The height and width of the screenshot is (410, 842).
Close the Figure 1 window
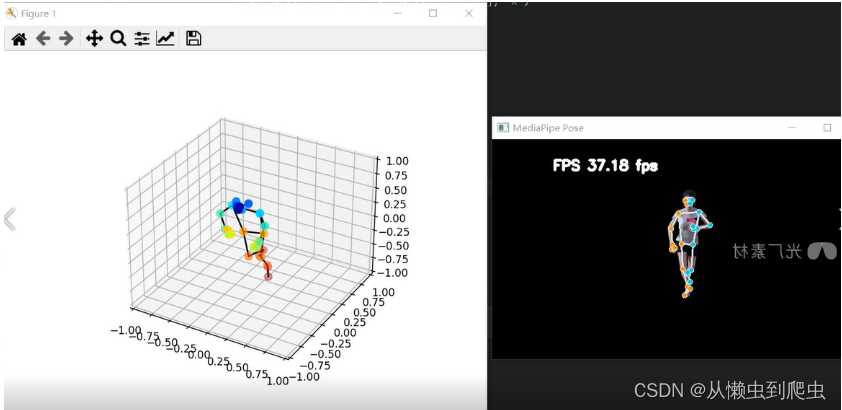469,13
